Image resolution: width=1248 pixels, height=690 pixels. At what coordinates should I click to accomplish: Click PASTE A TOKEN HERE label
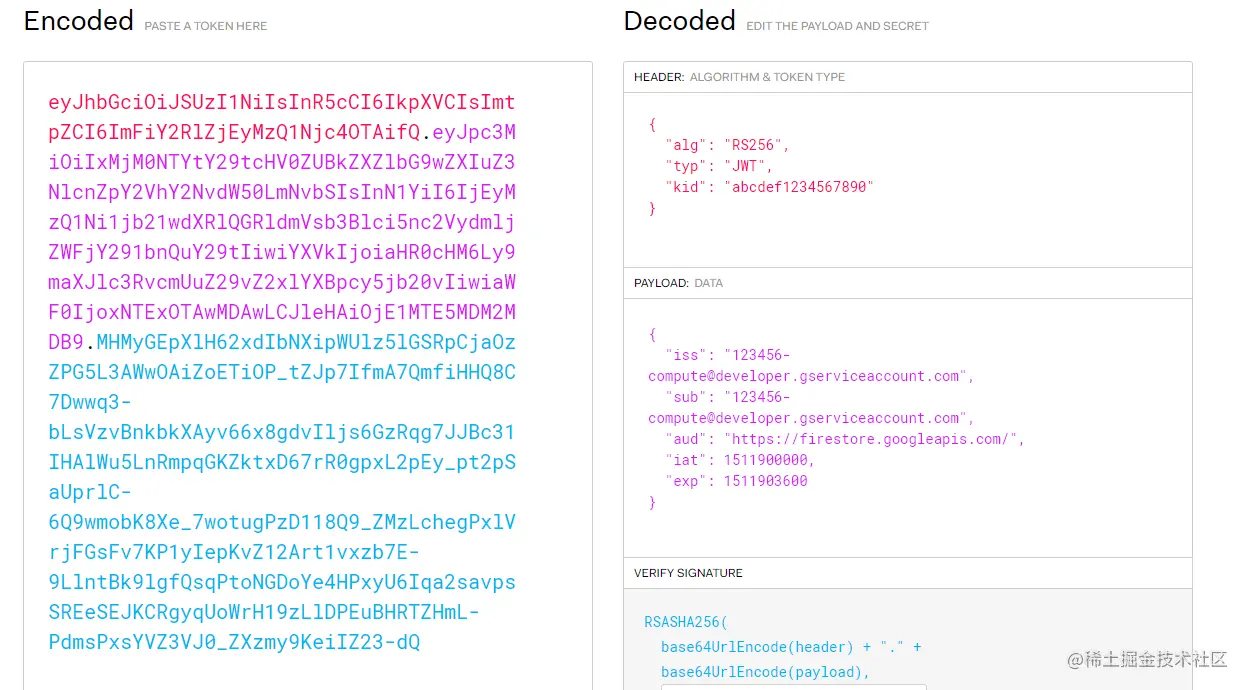[x=205, y=26]
